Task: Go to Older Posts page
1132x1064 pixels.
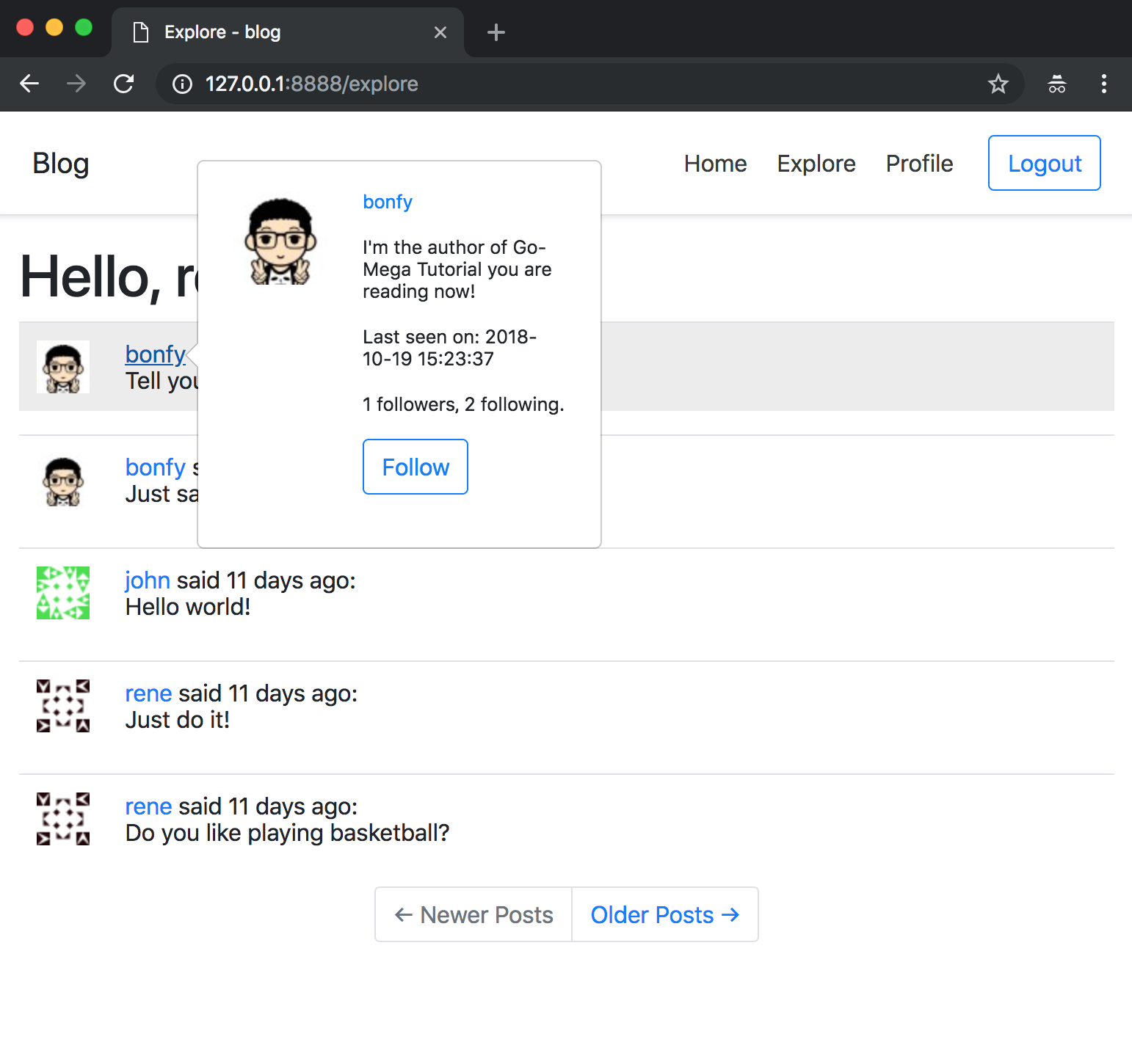Action: [664, 915]
